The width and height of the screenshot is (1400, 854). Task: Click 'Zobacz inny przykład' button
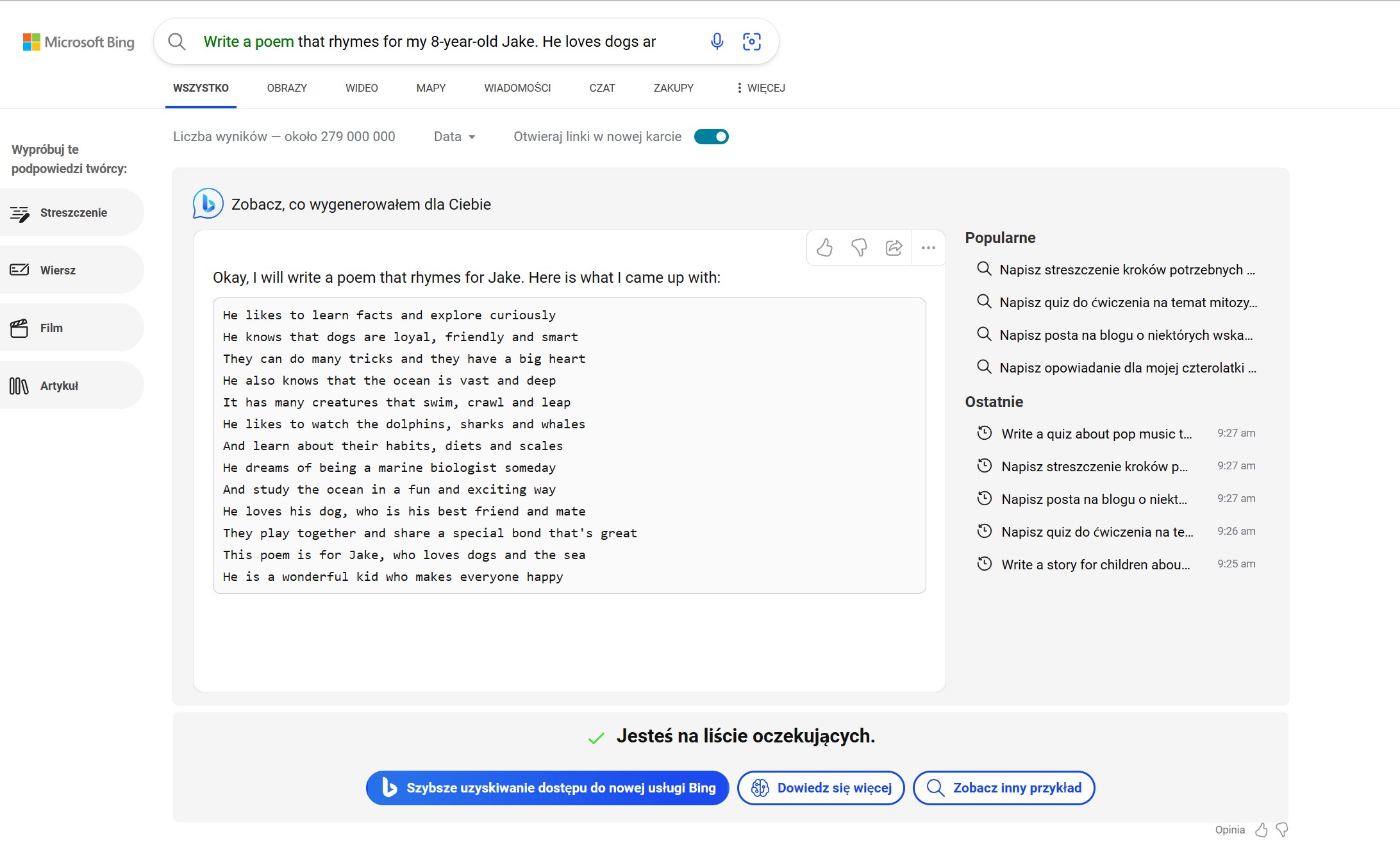pos(1003,788)
